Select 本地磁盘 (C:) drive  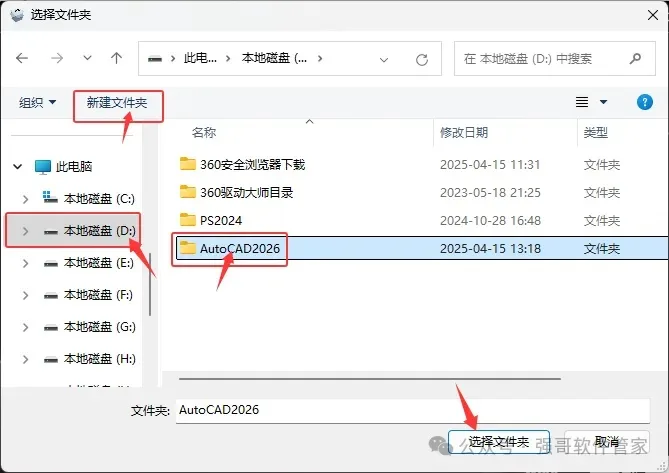(99, 199)
